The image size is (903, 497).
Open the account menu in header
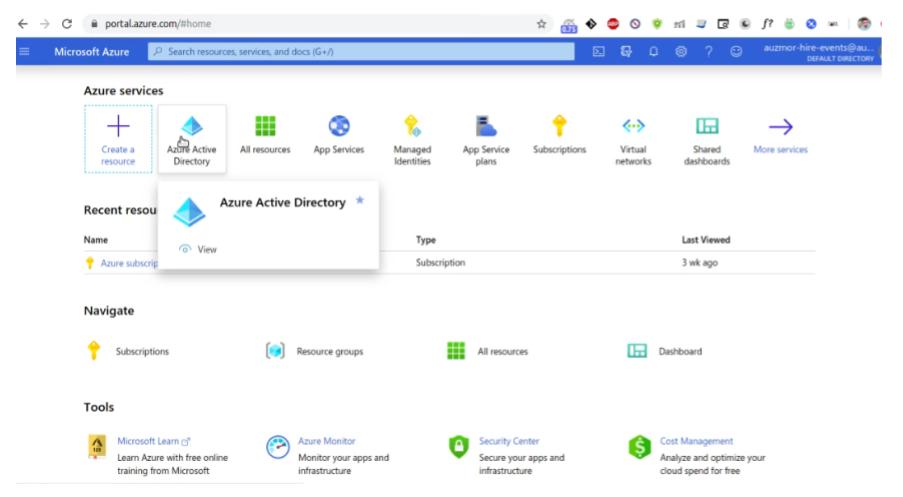[818, 52]
